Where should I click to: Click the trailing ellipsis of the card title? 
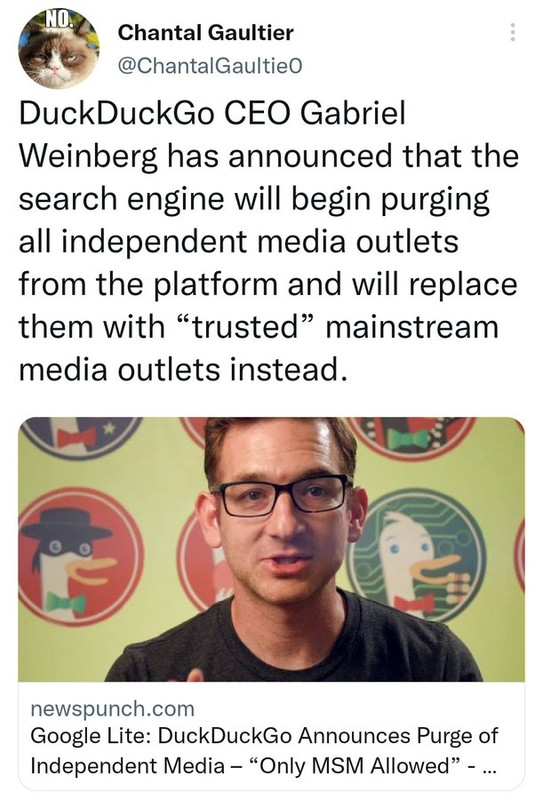(488, 768)
